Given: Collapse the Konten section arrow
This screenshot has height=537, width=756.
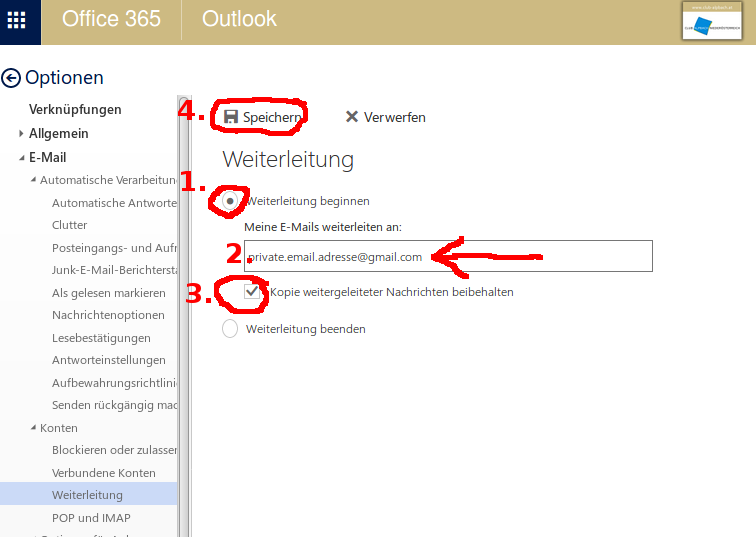Looking at the screenshot, I should pyautogui.click(x=33, y=428).
